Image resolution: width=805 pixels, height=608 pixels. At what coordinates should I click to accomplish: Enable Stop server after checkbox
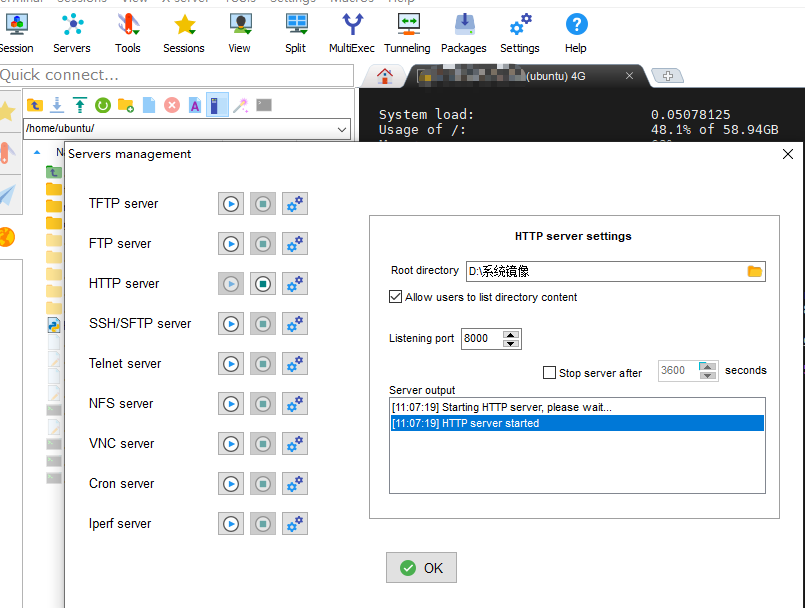pyautogui.click(x=549, y=373)
